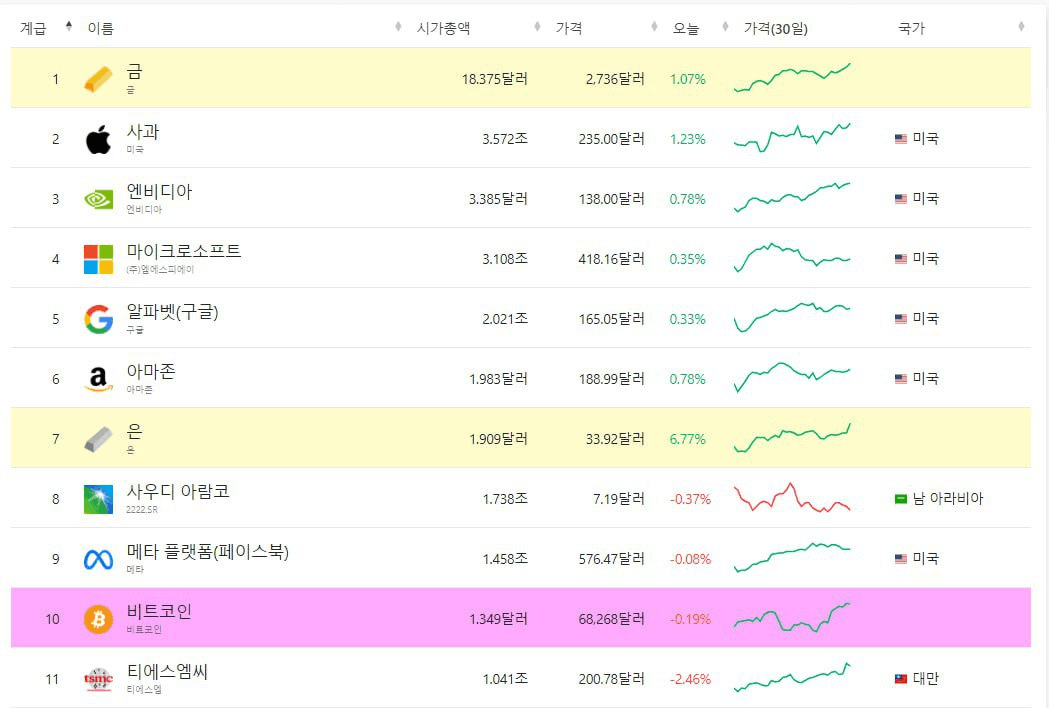Open the 비트코인 asset link

[x=159, y=612]
